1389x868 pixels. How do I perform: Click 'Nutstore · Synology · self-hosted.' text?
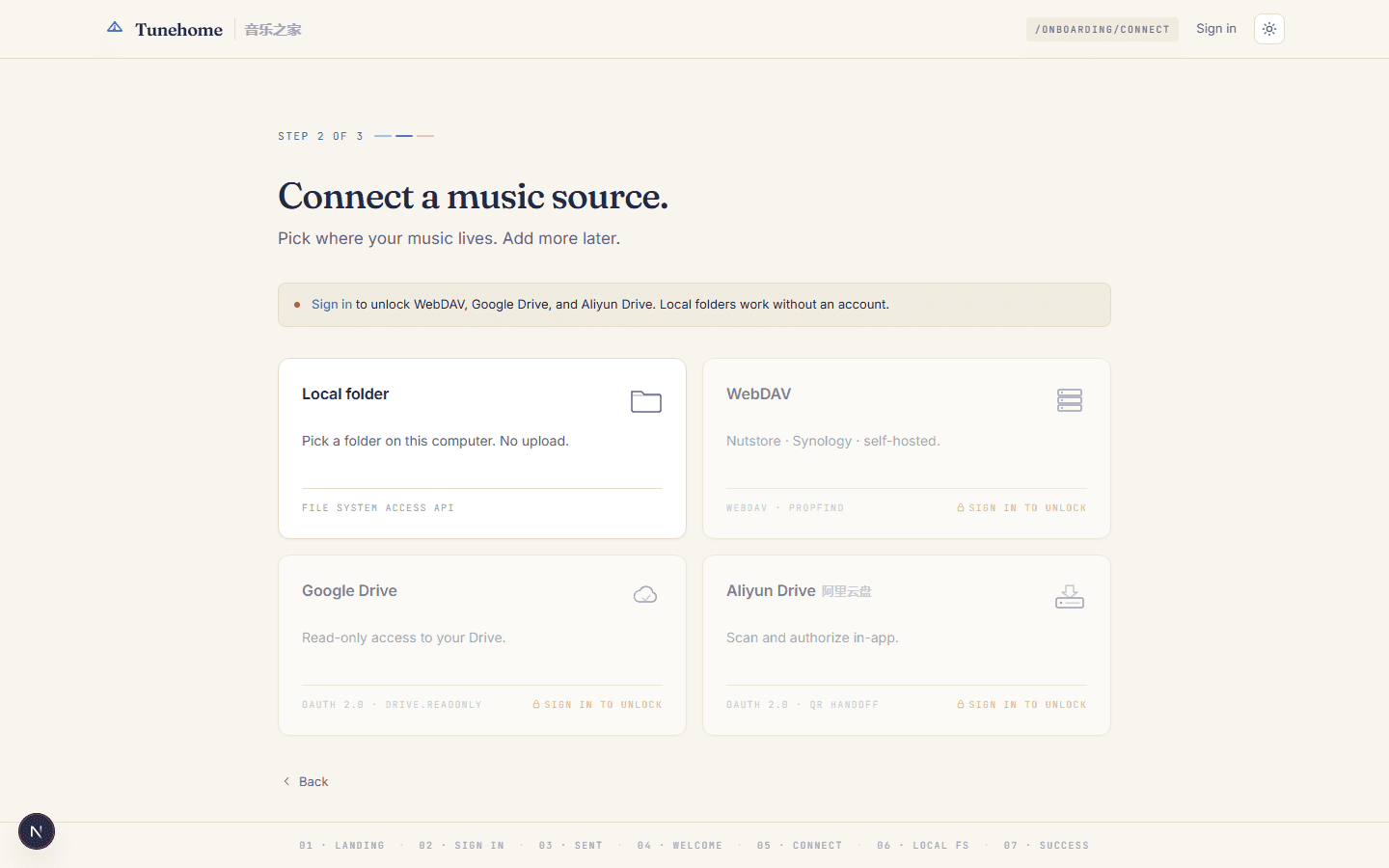[x=833, y=441]
